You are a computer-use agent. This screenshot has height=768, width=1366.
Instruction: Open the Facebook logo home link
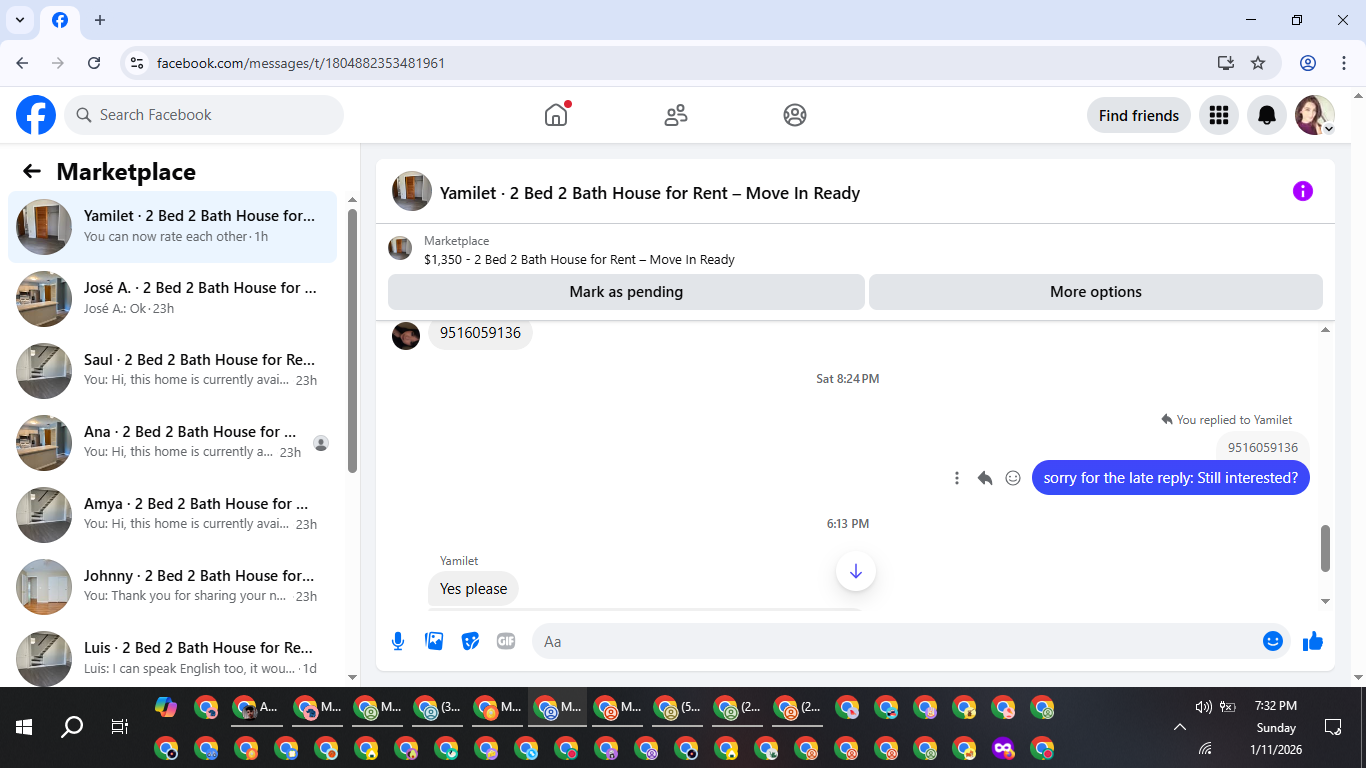point(36,115)
